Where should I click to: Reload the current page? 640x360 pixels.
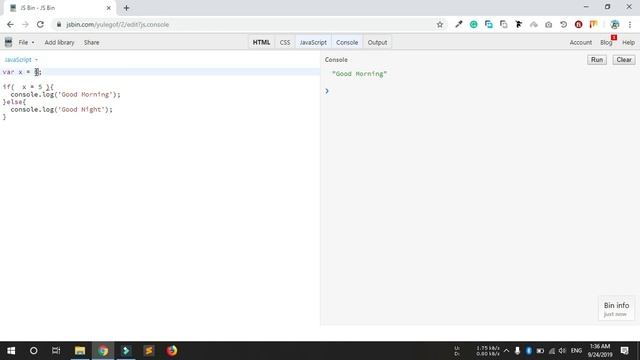tap(40, 24)
